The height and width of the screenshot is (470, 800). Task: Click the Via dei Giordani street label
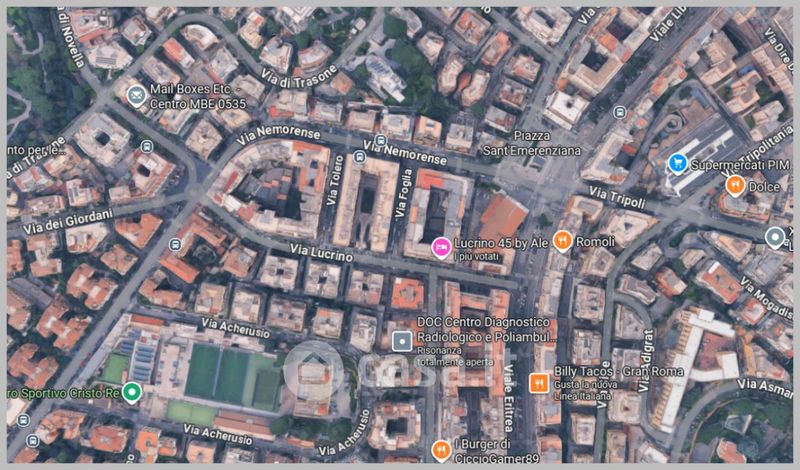point(67,221)
